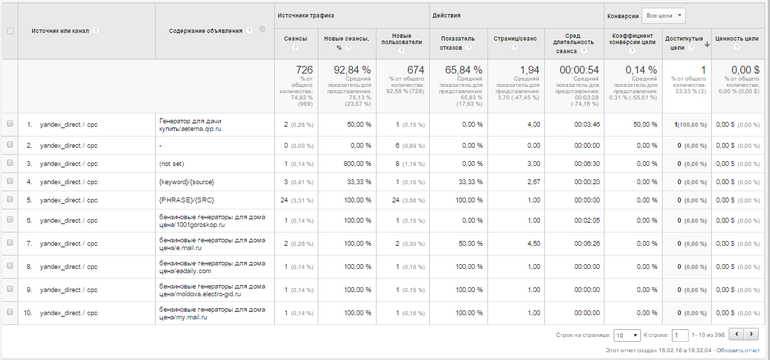Select checkbox for row 10
This screenshot has width=770, height=360.
point(10,312)
